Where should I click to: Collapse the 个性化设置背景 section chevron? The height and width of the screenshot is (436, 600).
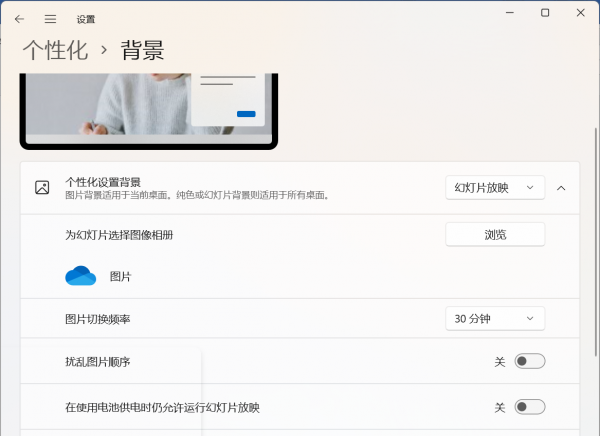[561, 188]
